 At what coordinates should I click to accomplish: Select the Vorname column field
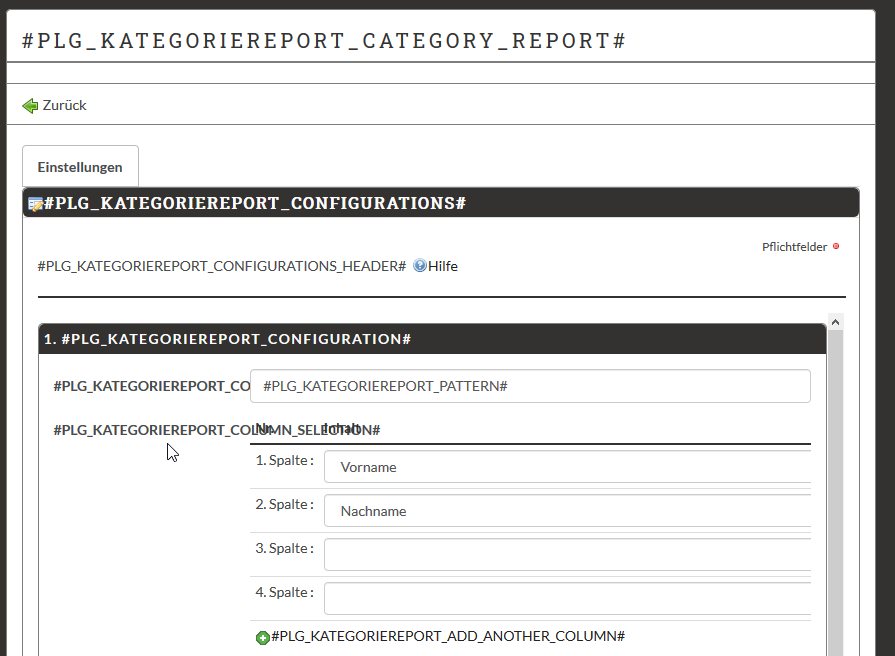point(566,467)
